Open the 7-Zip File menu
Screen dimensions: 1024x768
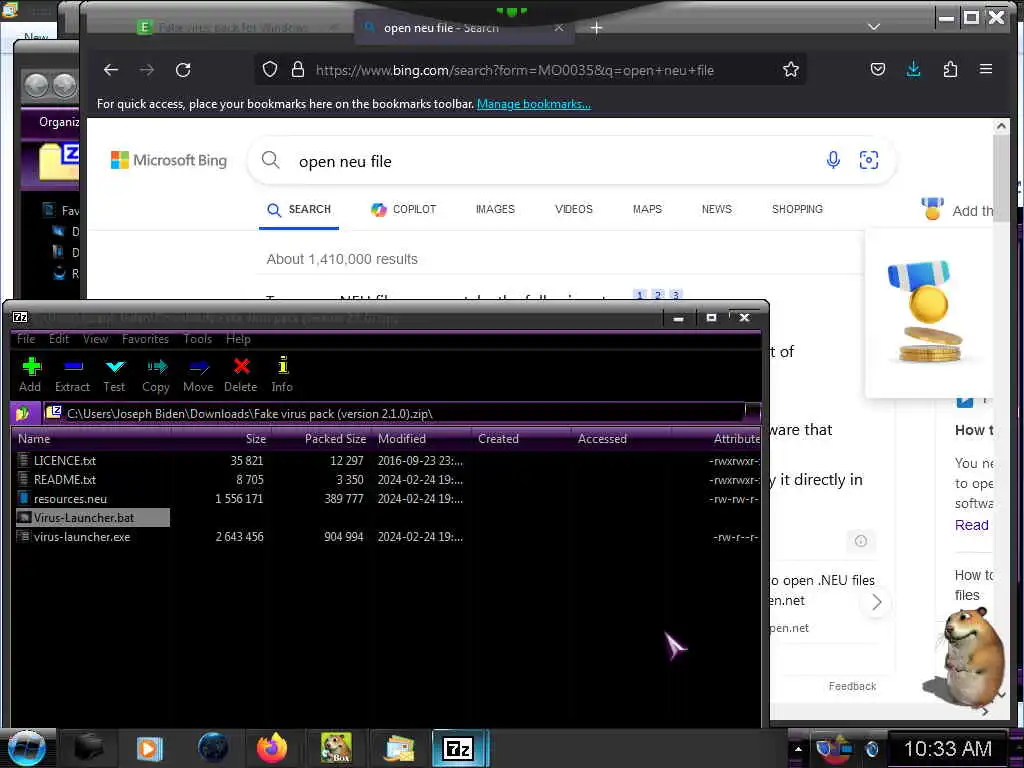(x=26, y=339)
